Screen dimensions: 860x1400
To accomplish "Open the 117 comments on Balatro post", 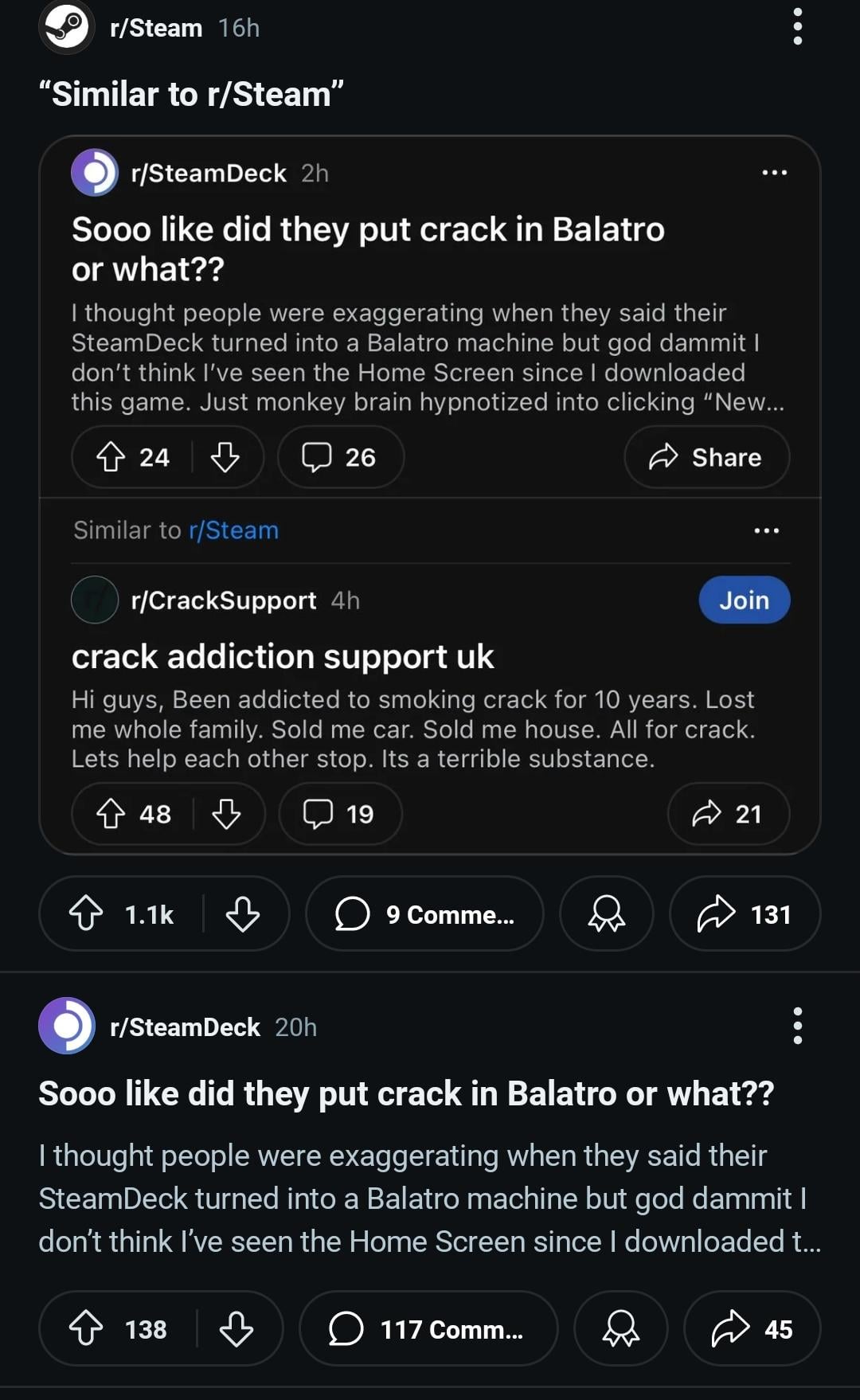I will 428,1328.
